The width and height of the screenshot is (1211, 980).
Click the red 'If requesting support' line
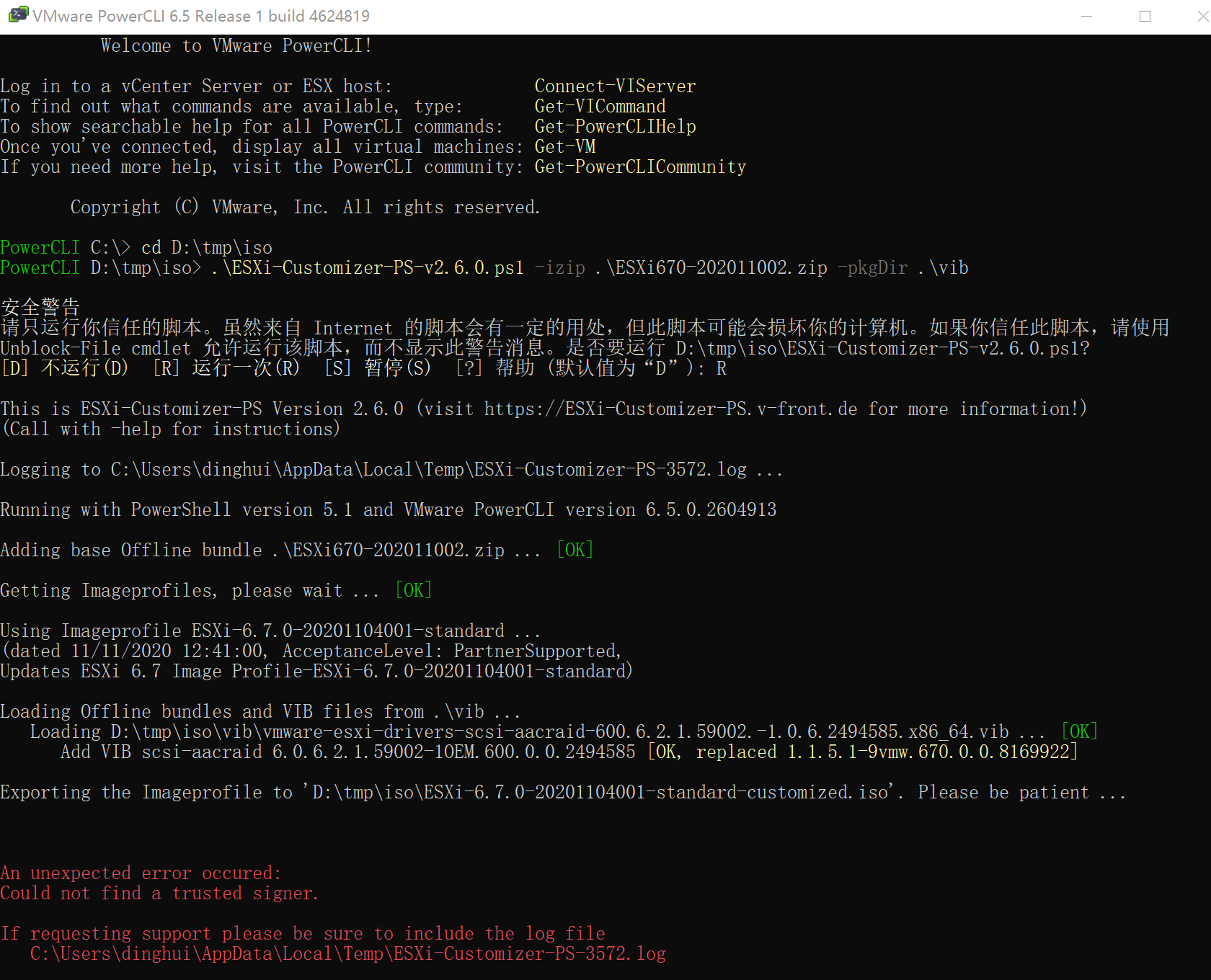303,933
